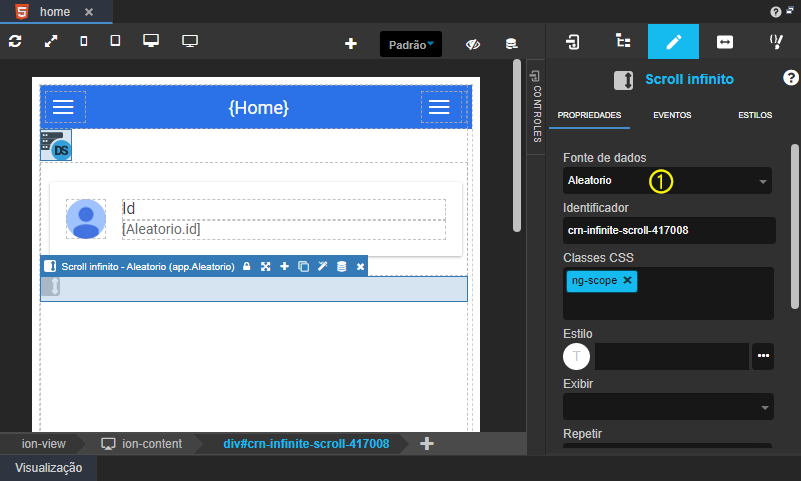Open the test tubes panel icon
The width and height of the screenshot is (801, 481).
tap(776, 41)
